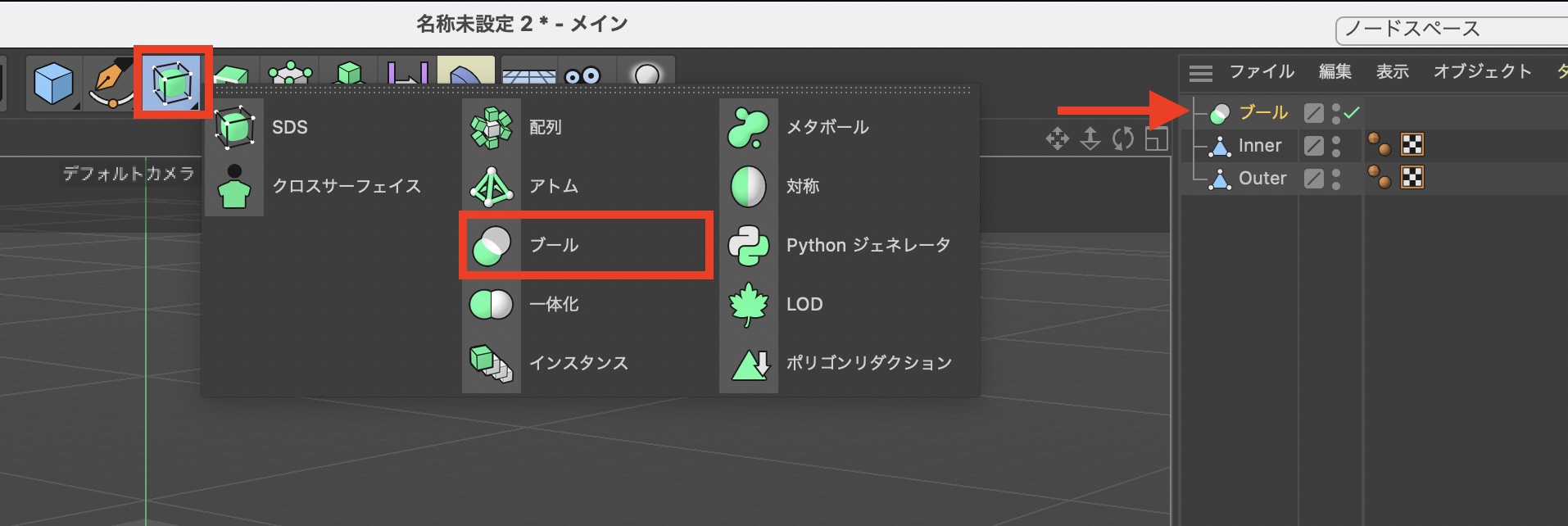This screenshot has height=526, width=1568.
Task: Click the layer swatch next to ブール
Action: point(1313,113)
